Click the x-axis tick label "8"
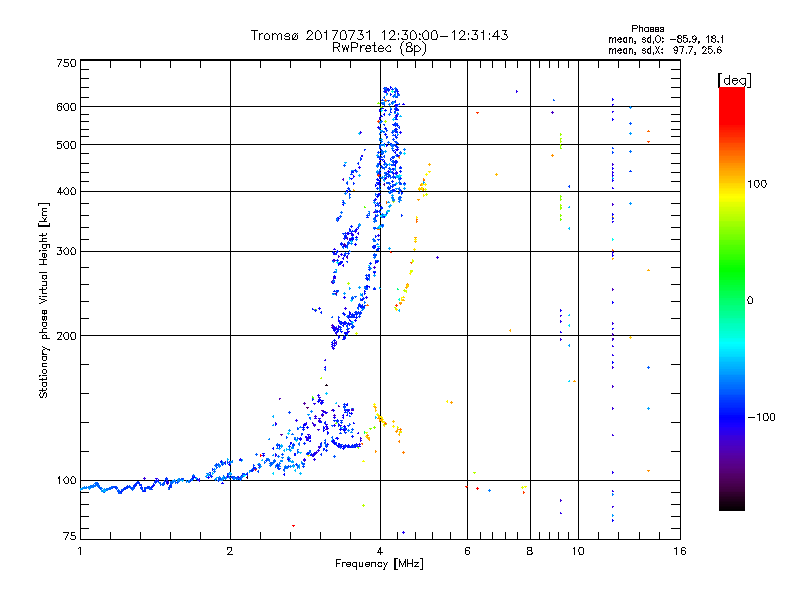 click(x=530, y=551)
